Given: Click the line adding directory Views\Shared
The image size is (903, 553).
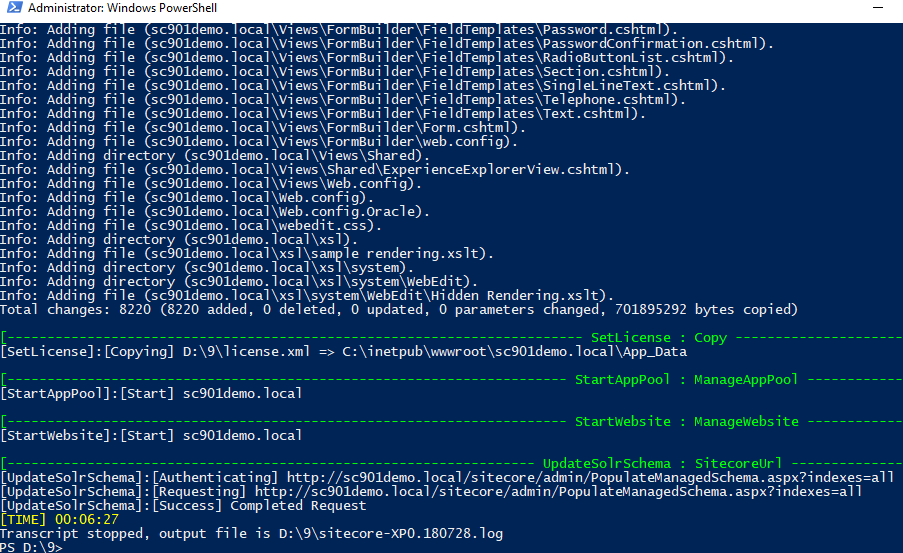Looking at the screenshot, I should tap(215, 156).
